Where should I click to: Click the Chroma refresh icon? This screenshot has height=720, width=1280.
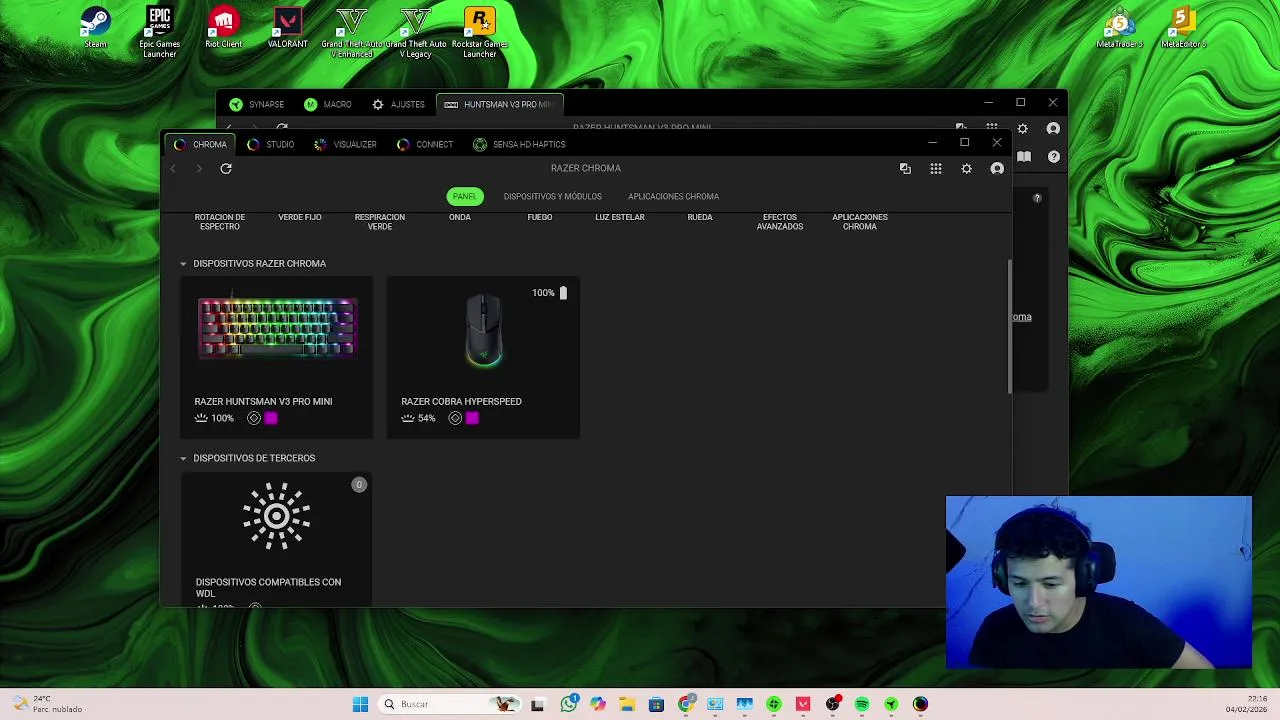pos(226,168)
